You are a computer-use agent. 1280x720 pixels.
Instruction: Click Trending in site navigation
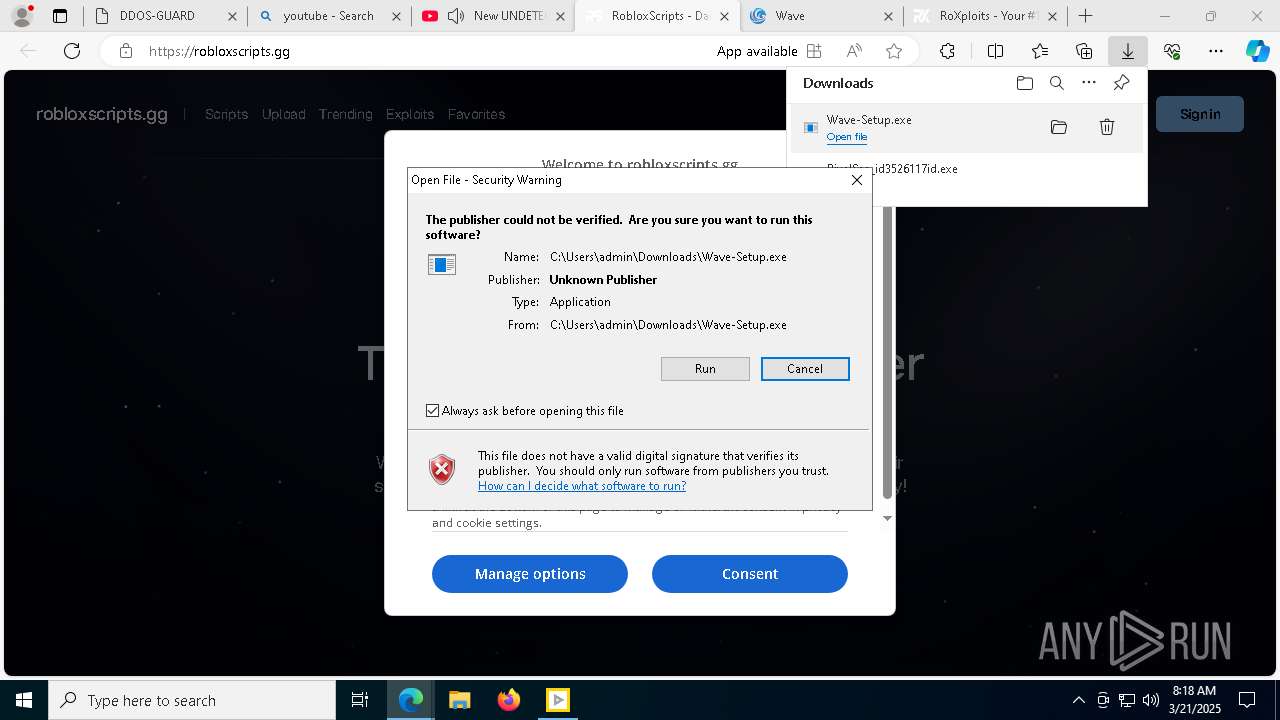coord(345,114)
